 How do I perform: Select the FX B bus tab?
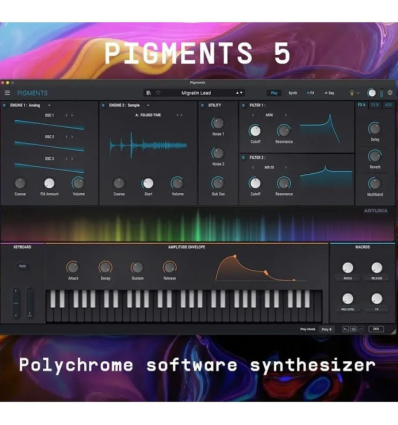click(x=375, y=105)
